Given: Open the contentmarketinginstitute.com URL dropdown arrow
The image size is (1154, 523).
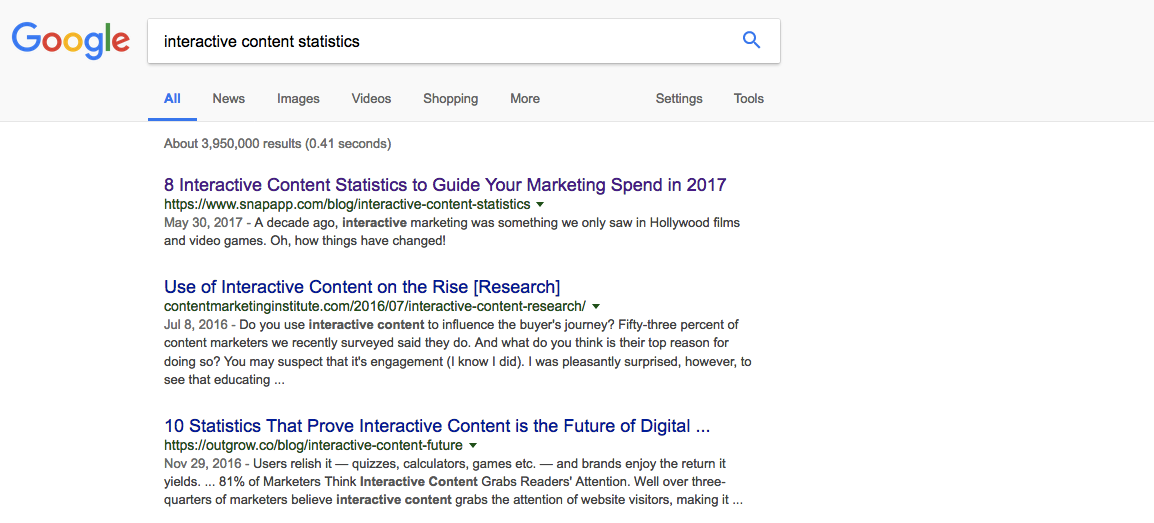Looking at the screenshot, I should click(x=596, y=306).
